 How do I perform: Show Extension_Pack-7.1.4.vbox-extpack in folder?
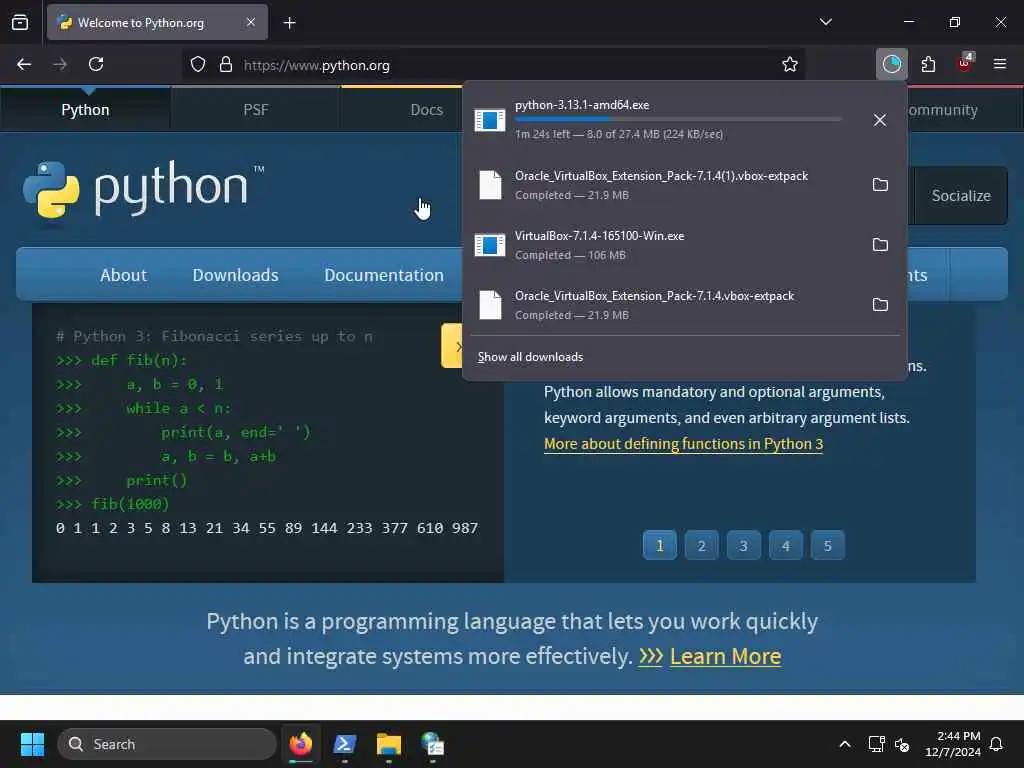pyautogui.click(x=880, y=305)
